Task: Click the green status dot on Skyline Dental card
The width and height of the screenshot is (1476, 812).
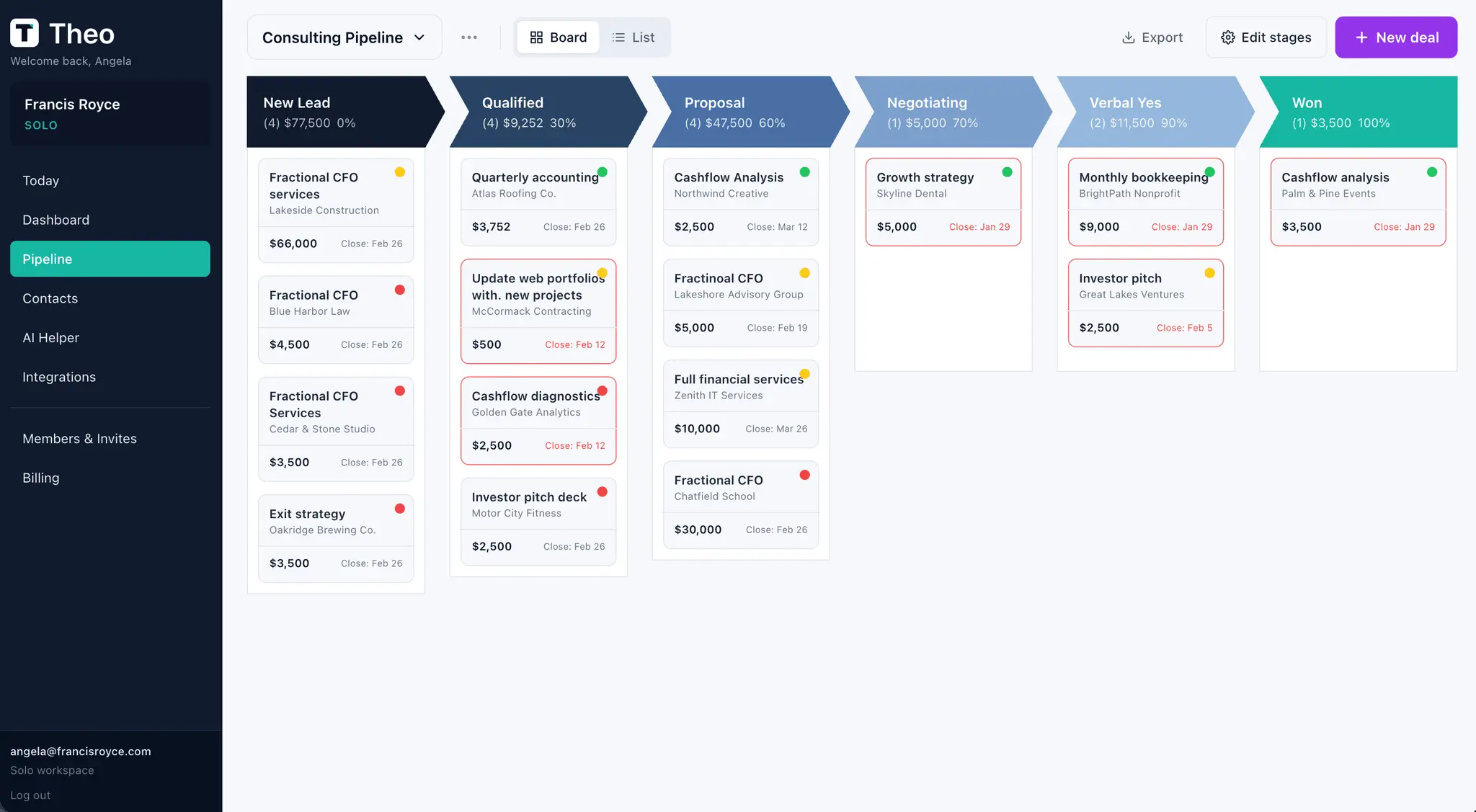Action: click(x=1008, y=172)
